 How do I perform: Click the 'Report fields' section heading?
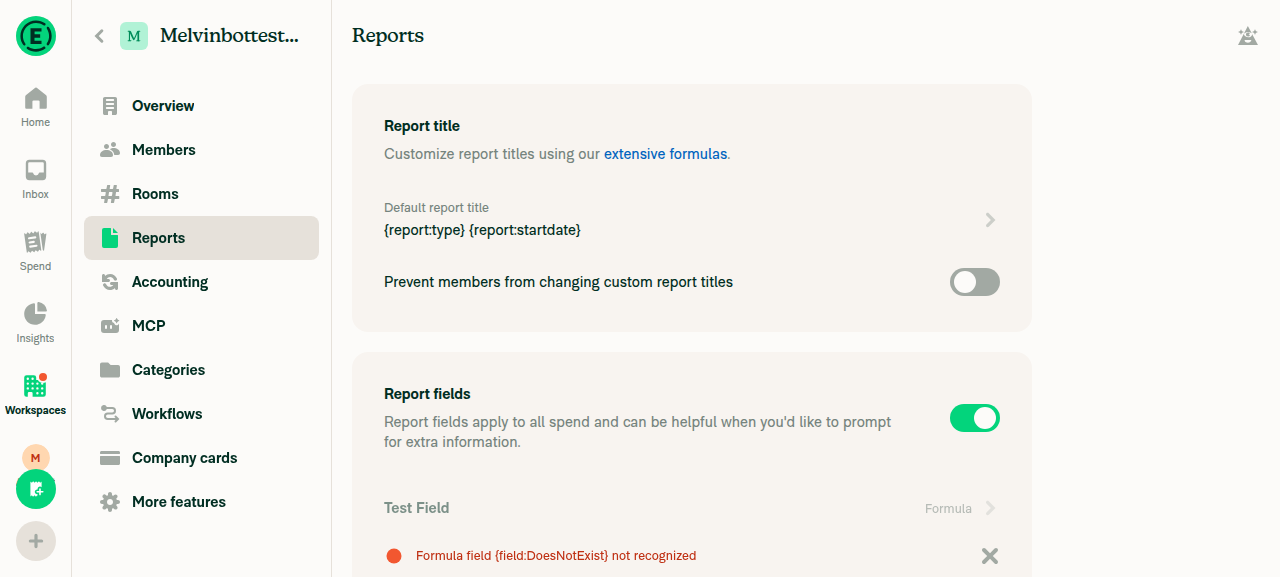coord(427,394)
